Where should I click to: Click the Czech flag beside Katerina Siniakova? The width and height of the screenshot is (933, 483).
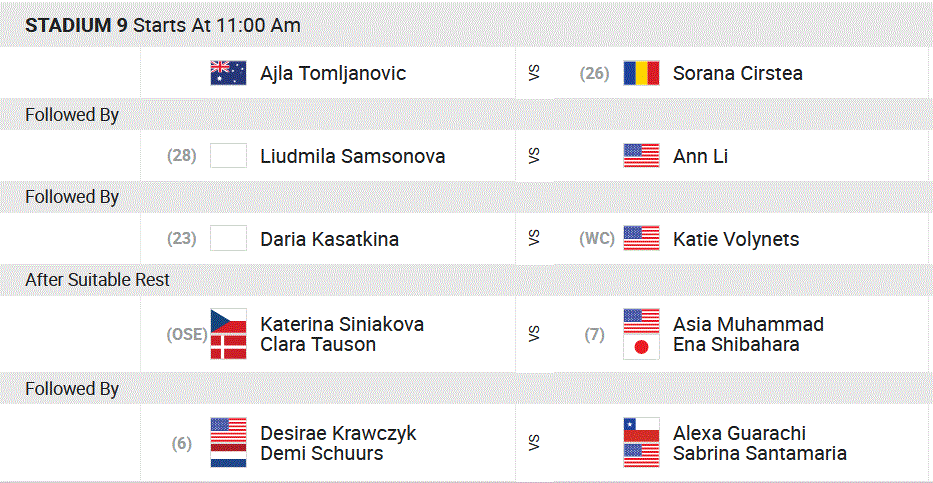pos(228,323)
